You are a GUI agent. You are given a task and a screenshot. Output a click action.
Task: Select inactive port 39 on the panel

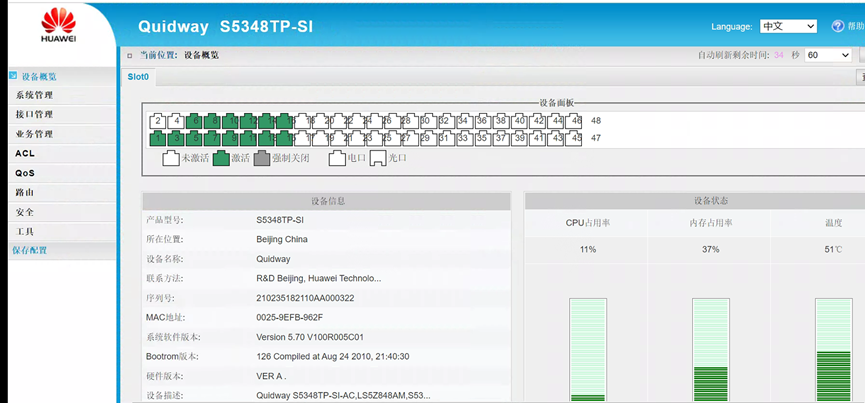pos(520,138)
